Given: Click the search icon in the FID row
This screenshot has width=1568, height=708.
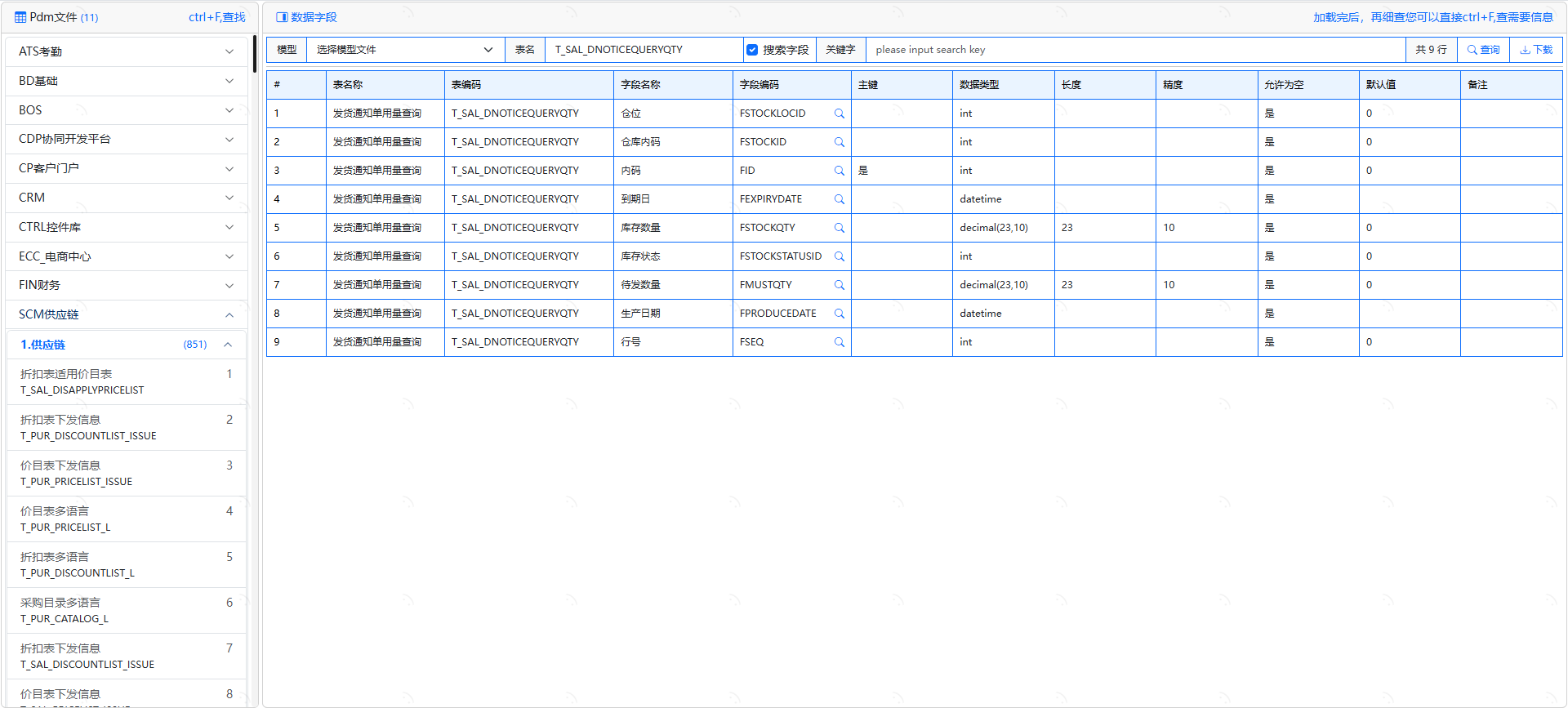Looking at the screenshot, I should point(839,171).
